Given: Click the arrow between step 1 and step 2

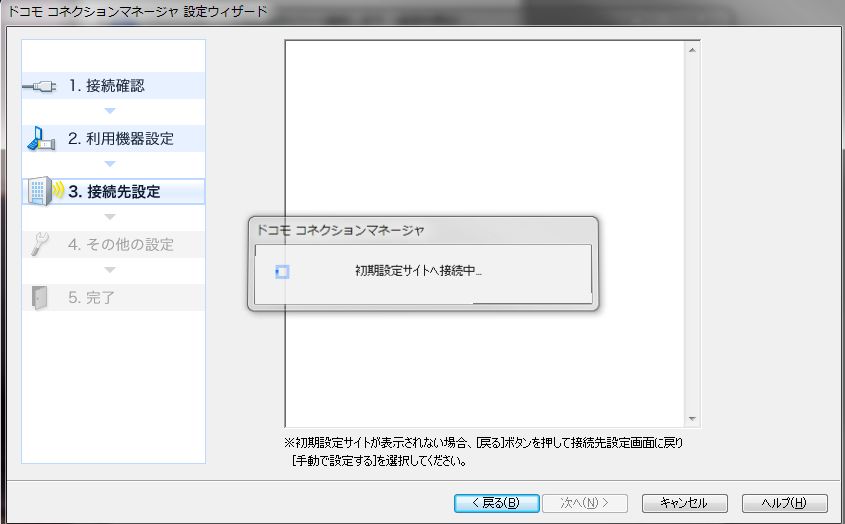Looking at the screenshot, I should pyautogui.click(x=110, y=111).
